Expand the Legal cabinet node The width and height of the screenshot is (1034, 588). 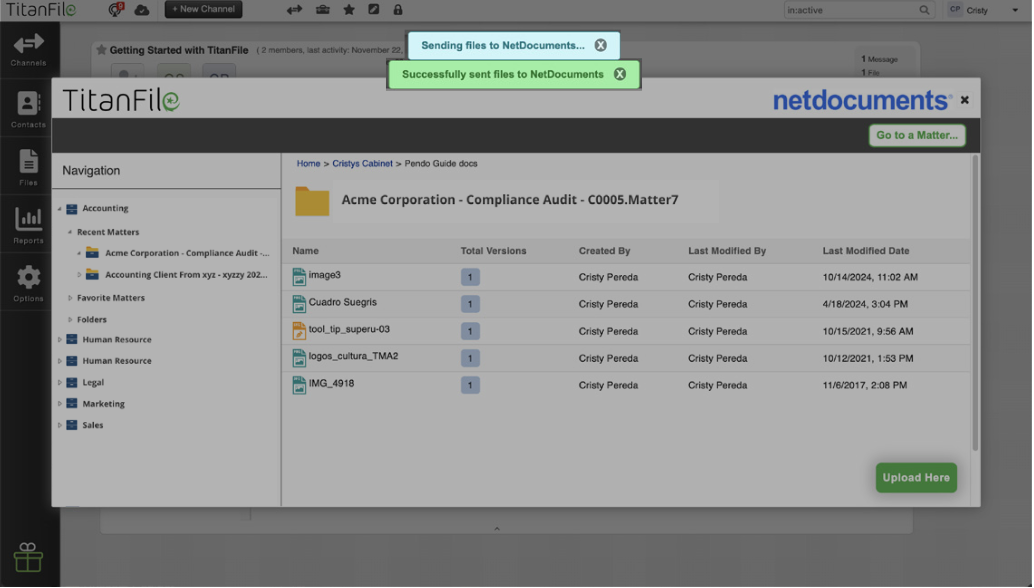(x=59, y=383)
